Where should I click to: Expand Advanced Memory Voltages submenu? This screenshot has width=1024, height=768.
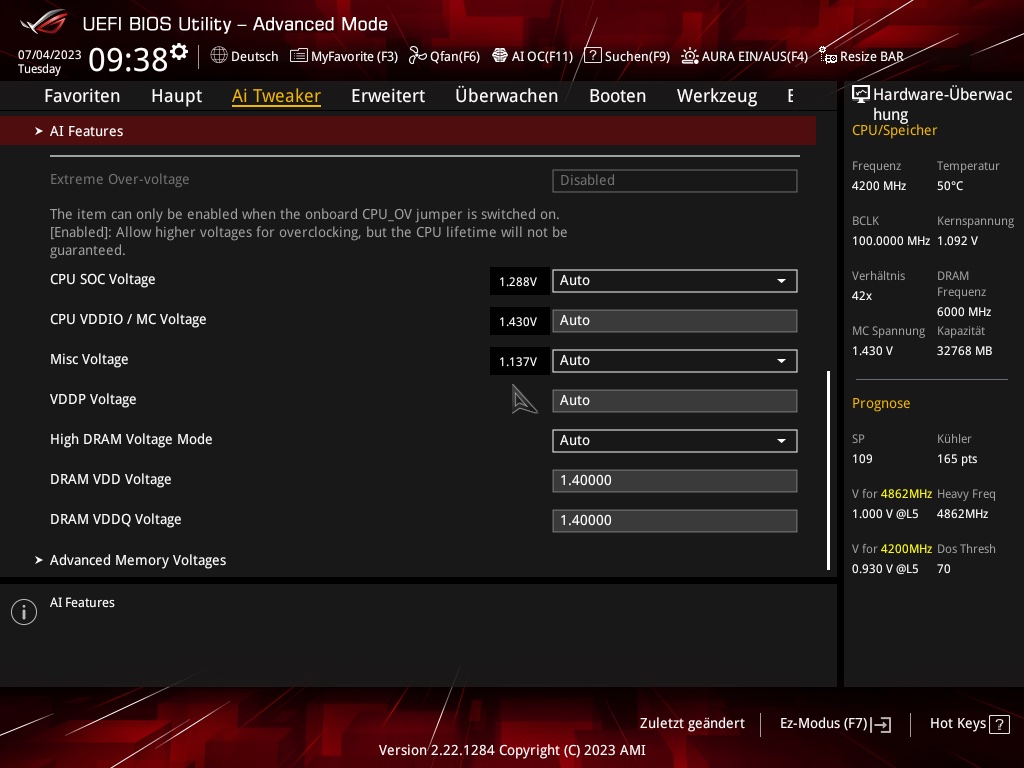(138, 560)
